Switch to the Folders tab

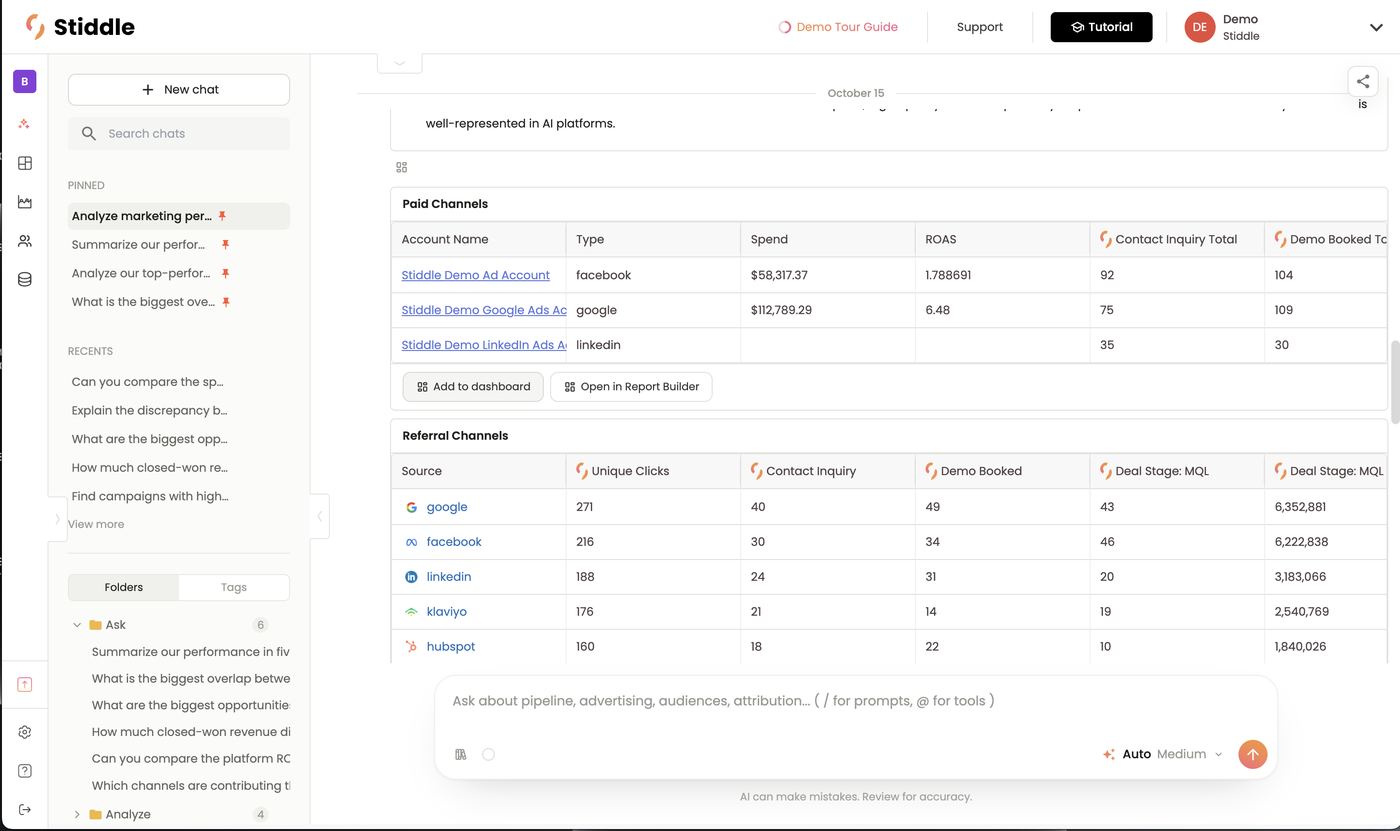[x=124, y=587]
